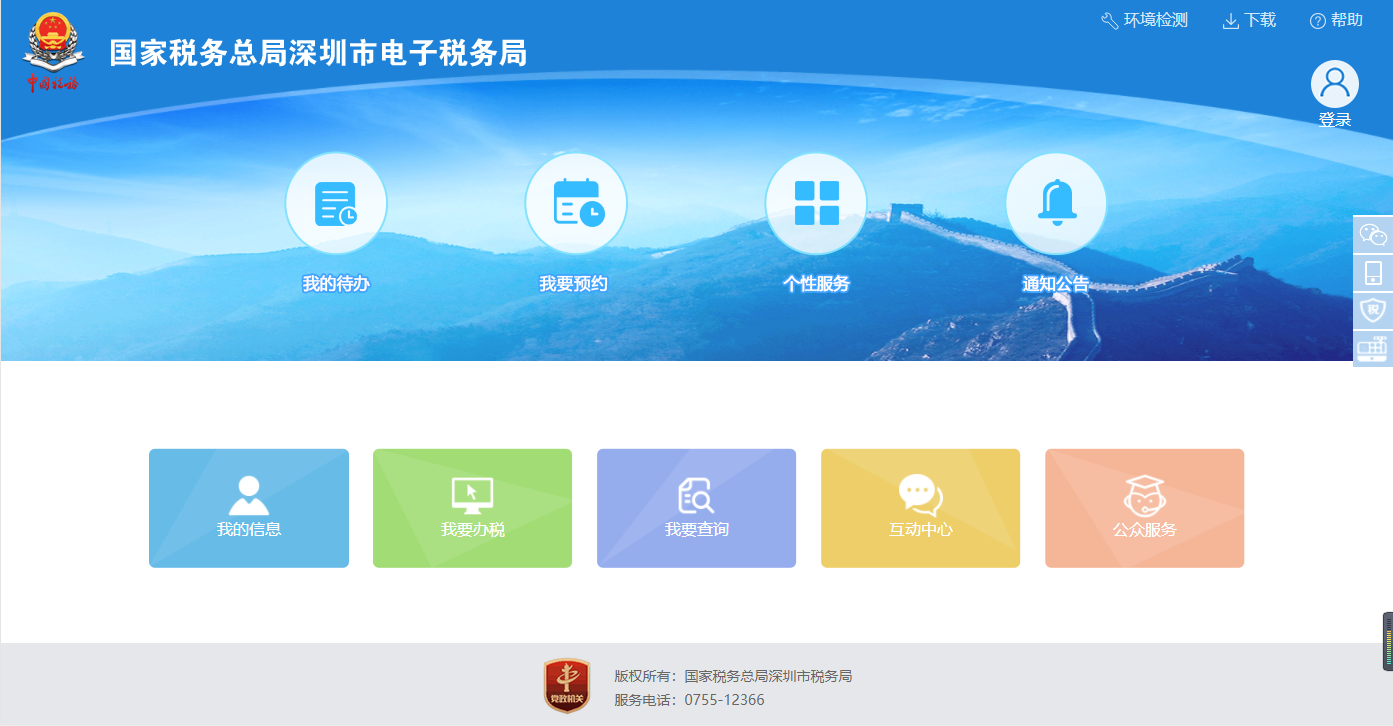Open 我的待办 document icon

[x=336, y=202]
